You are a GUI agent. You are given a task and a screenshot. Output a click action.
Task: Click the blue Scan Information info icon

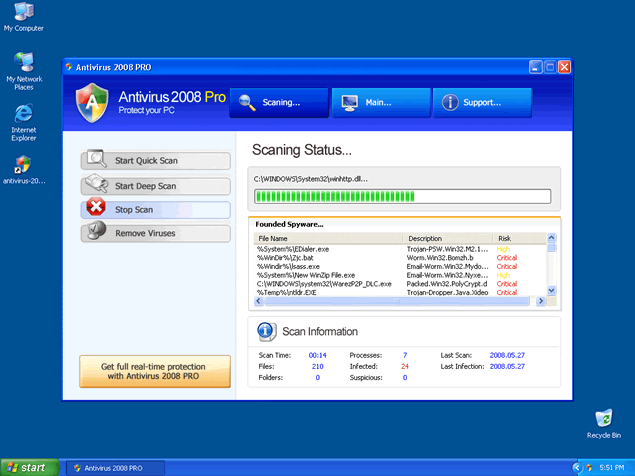tap(266, 331)
